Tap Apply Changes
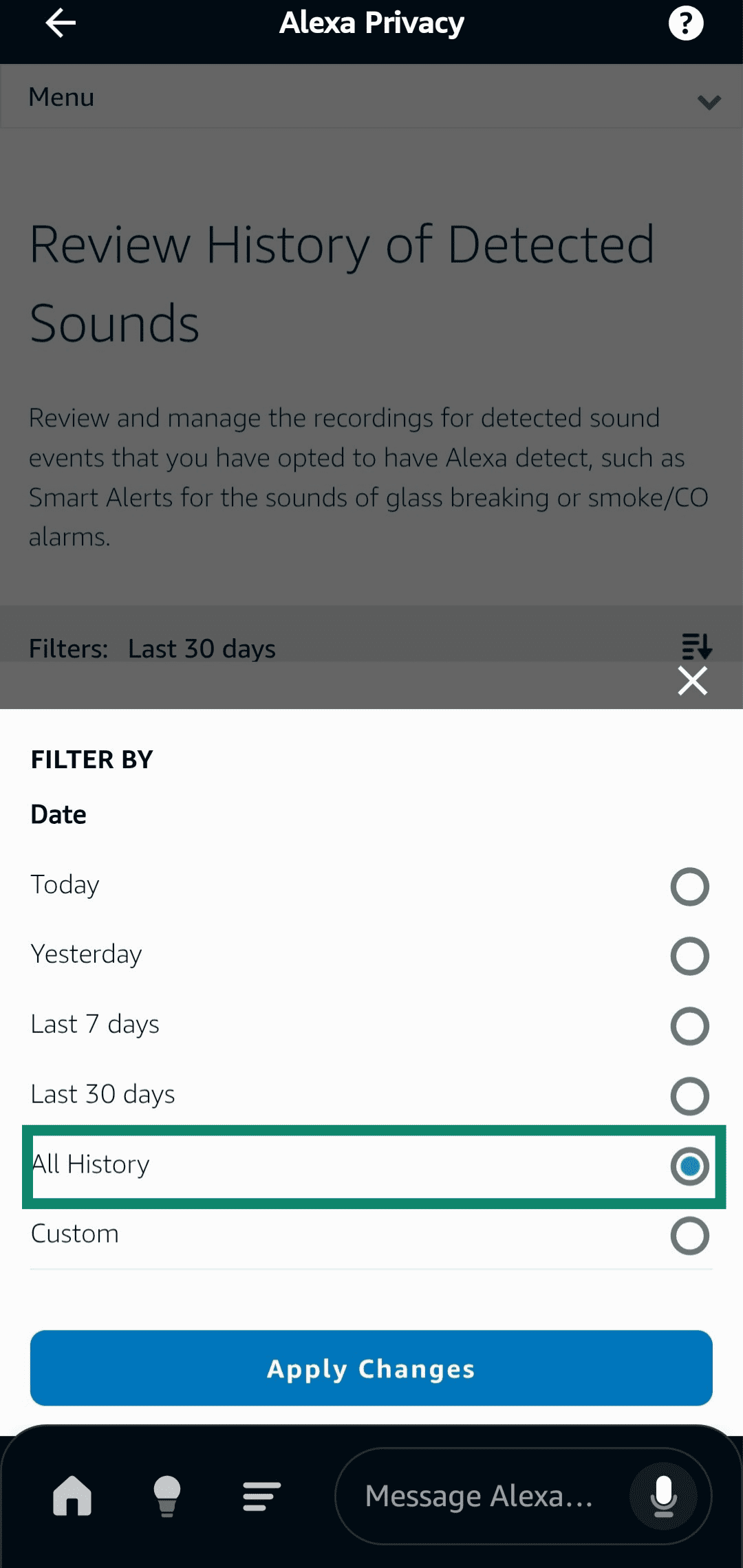This screenshot has height=1568, width=743. click(x=371, y=1369)
